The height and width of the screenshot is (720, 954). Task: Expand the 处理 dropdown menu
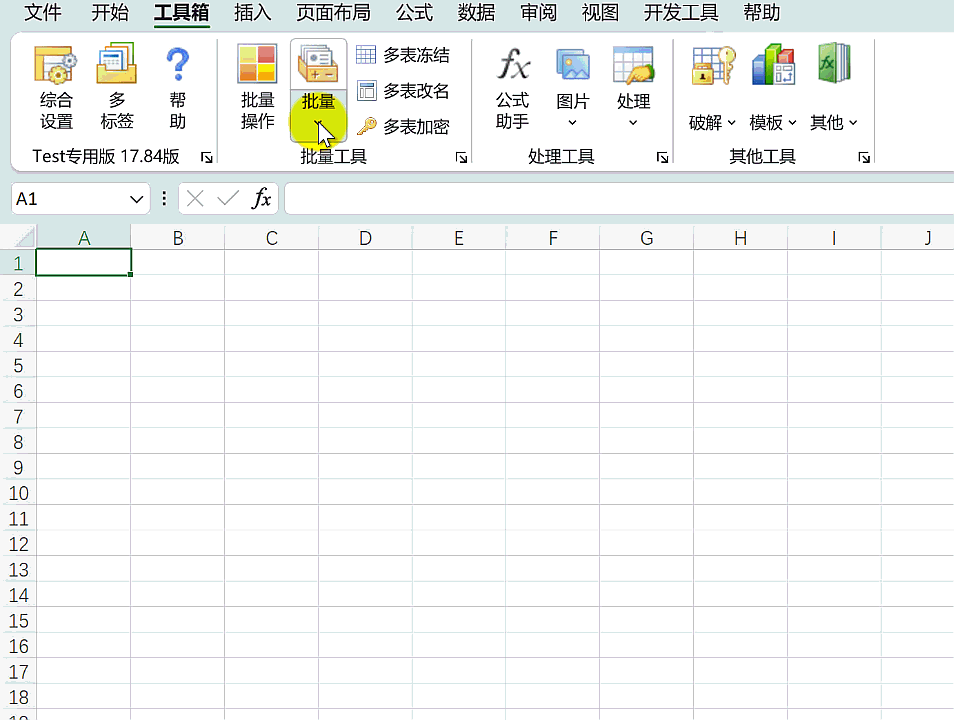[633, 122]
